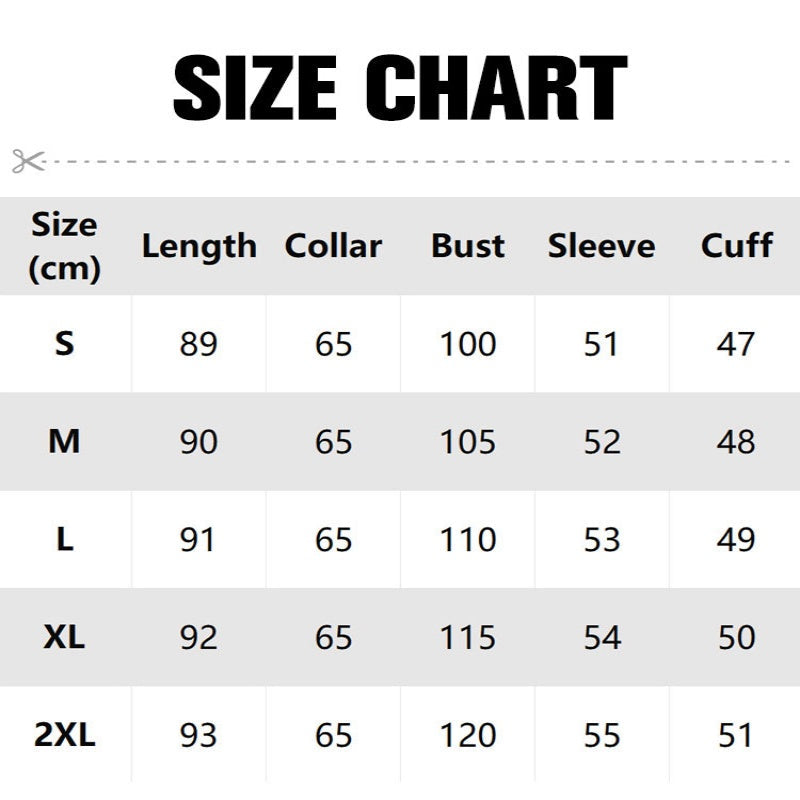Select the Length column header
Viewport: 800px width, 800px height.
(199, 246)
